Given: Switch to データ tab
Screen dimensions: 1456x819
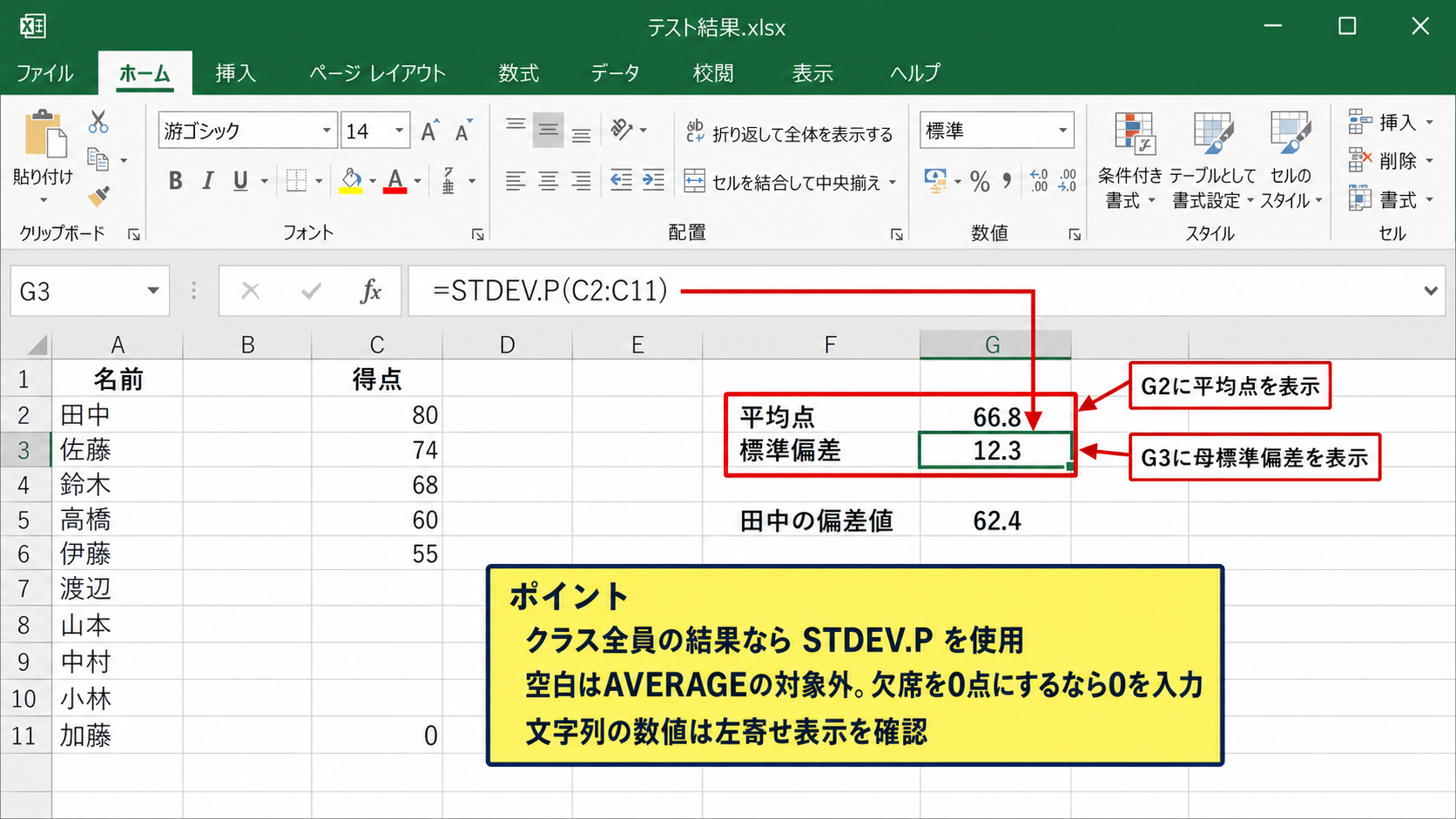Looking at the screenshot, I should pyautogui.click(x=616, y=73).
